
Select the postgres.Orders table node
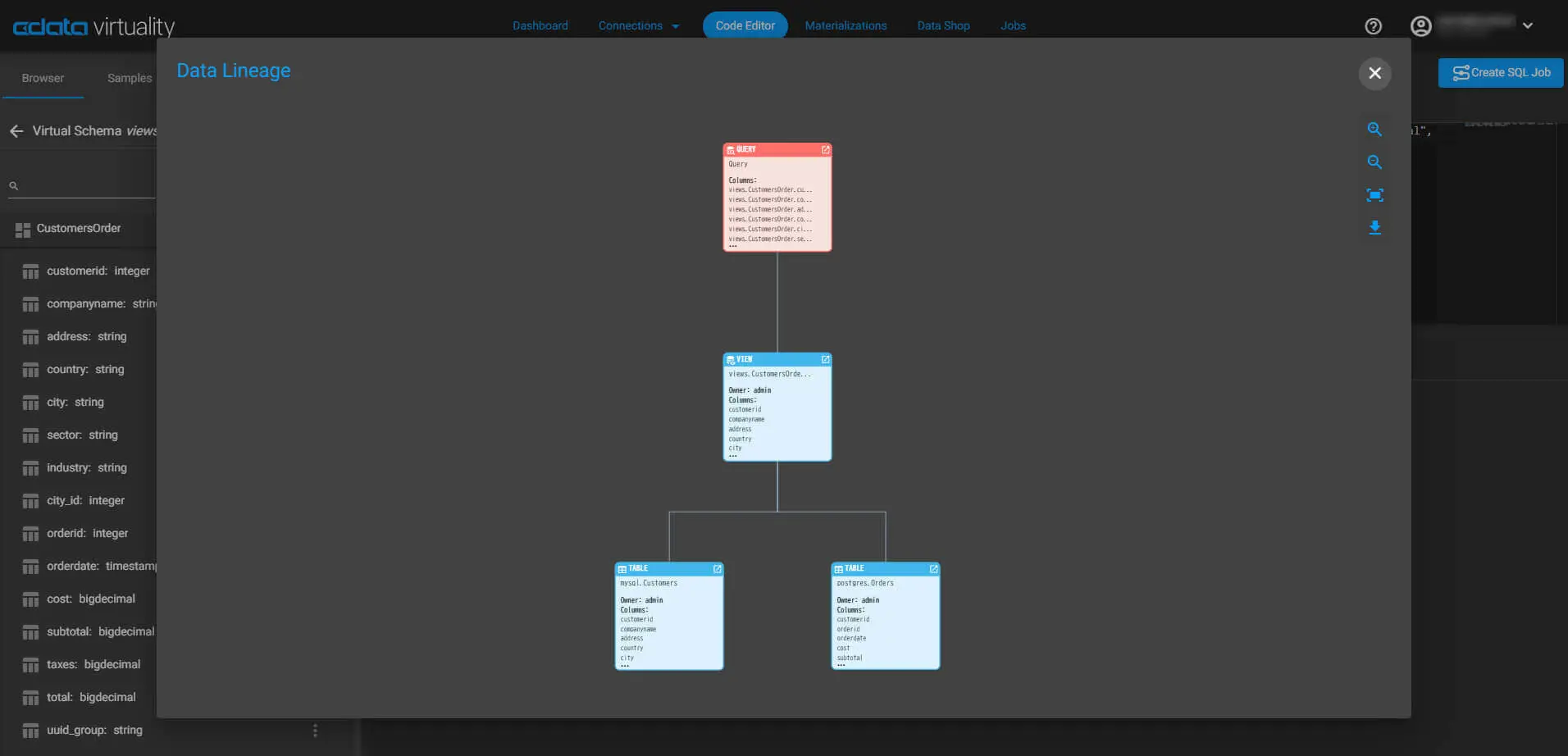[886, 617]
